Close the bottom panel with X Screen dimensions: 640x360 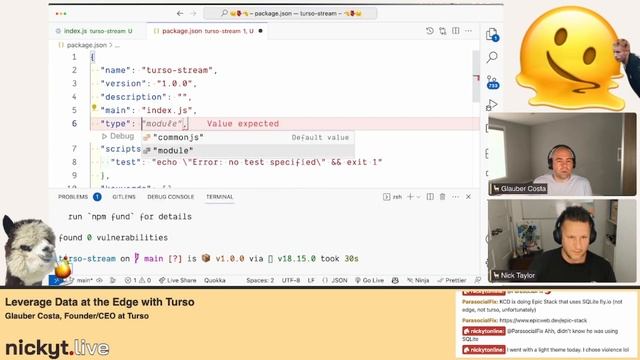tap(469, 197)
